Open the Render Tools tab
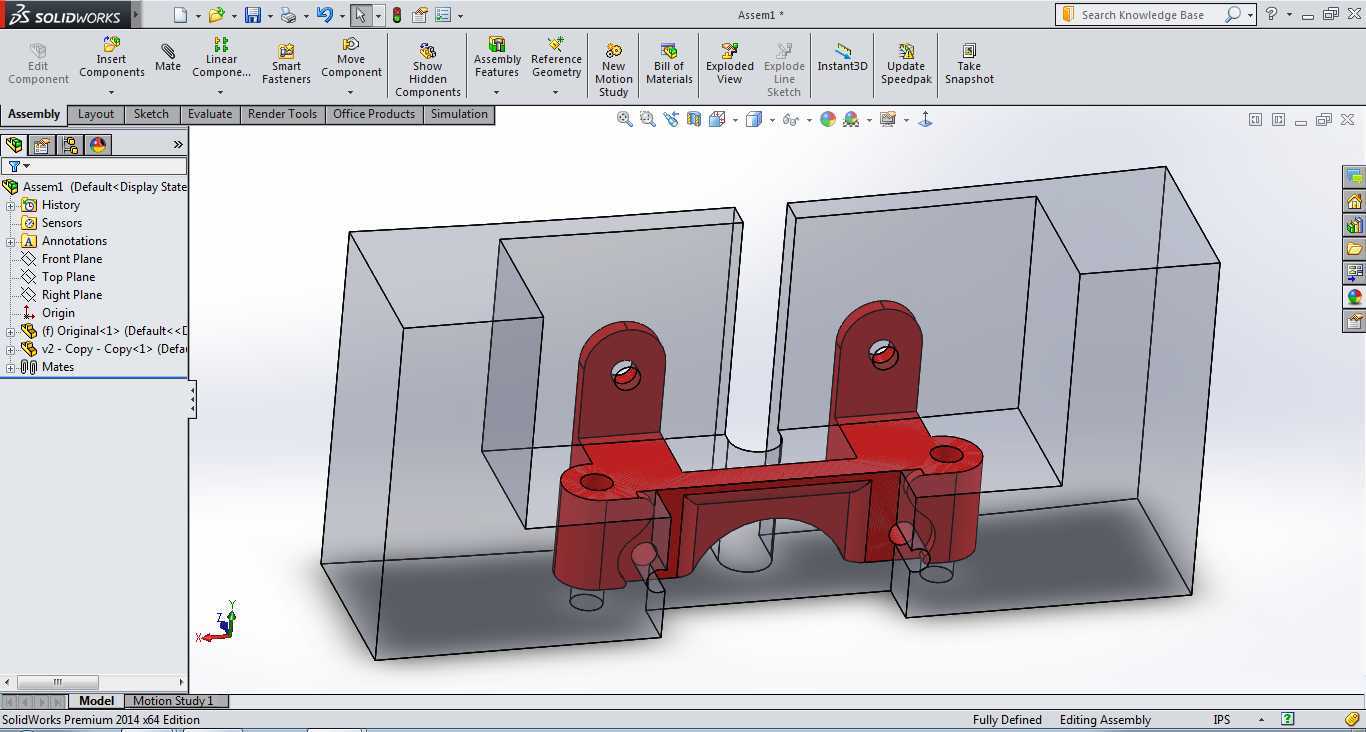The height and width of the screenshot is (732, 1366). tap(282, 114)
